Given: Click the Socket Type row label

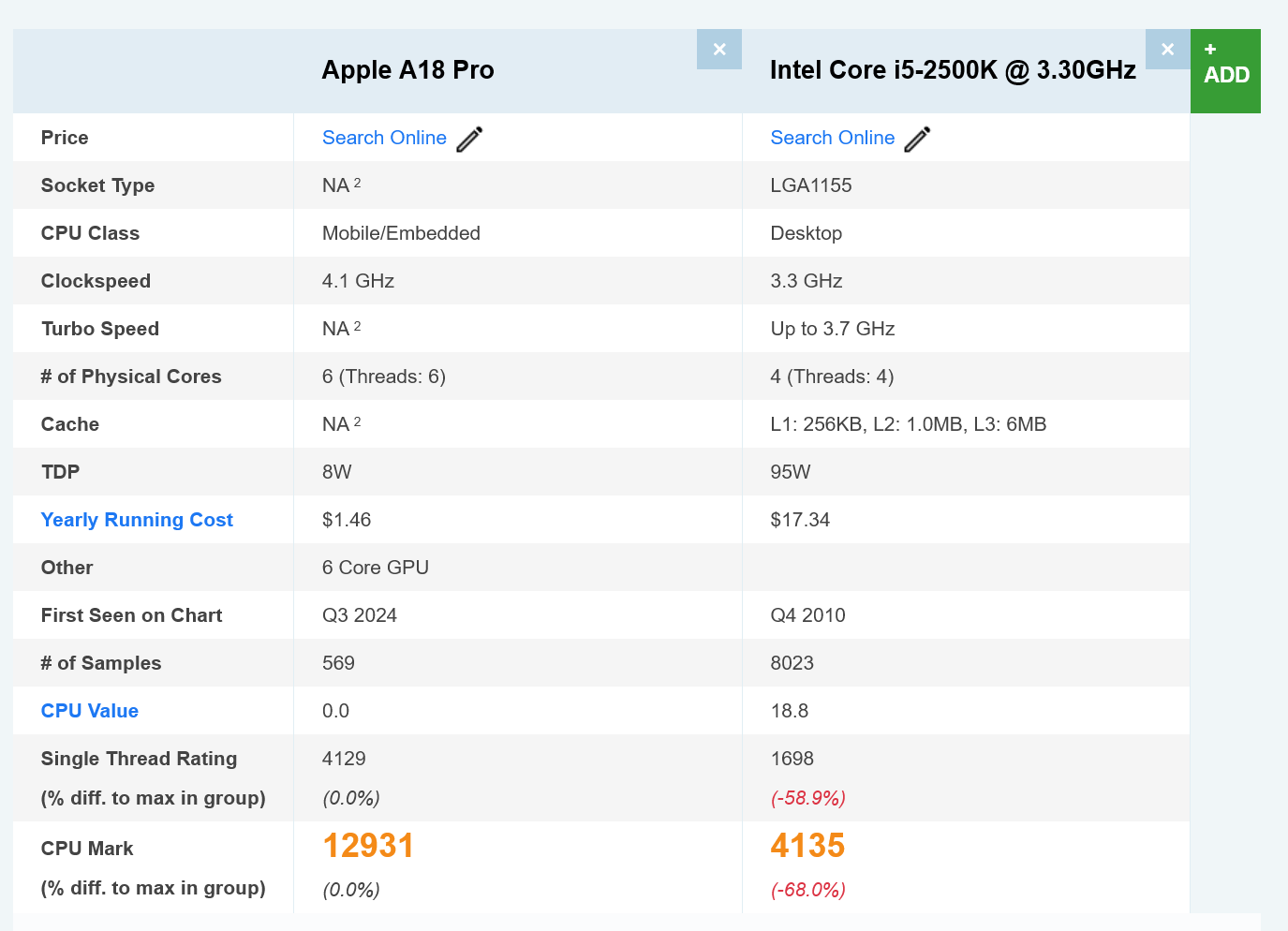Looking at the screenshot, I should (98, 185).
